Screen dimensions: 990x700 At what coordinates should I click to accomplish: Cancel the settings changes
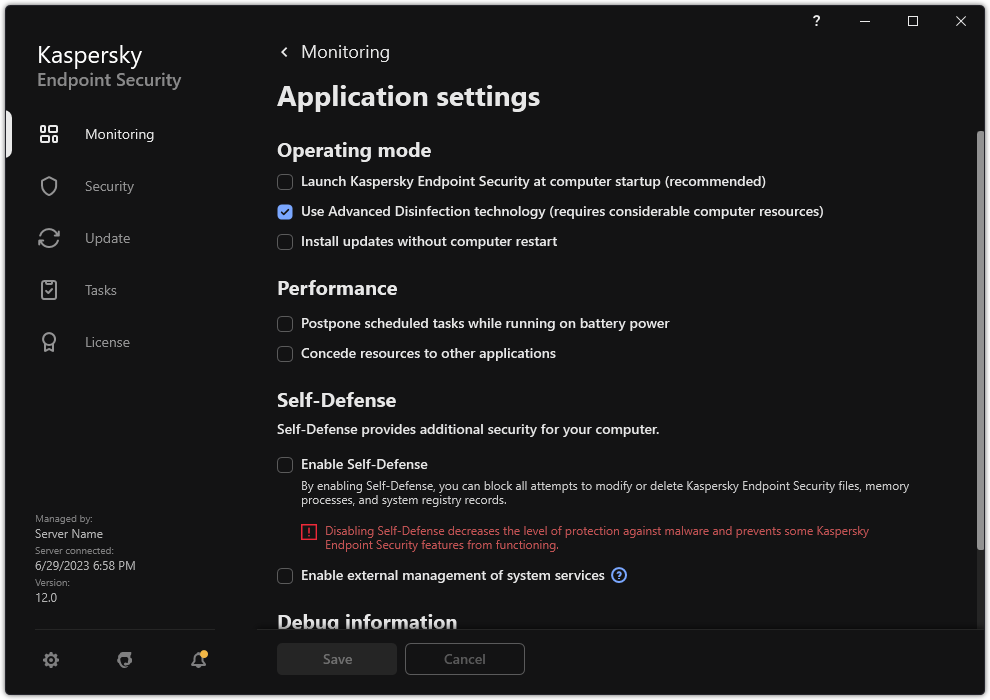[465, 659]
